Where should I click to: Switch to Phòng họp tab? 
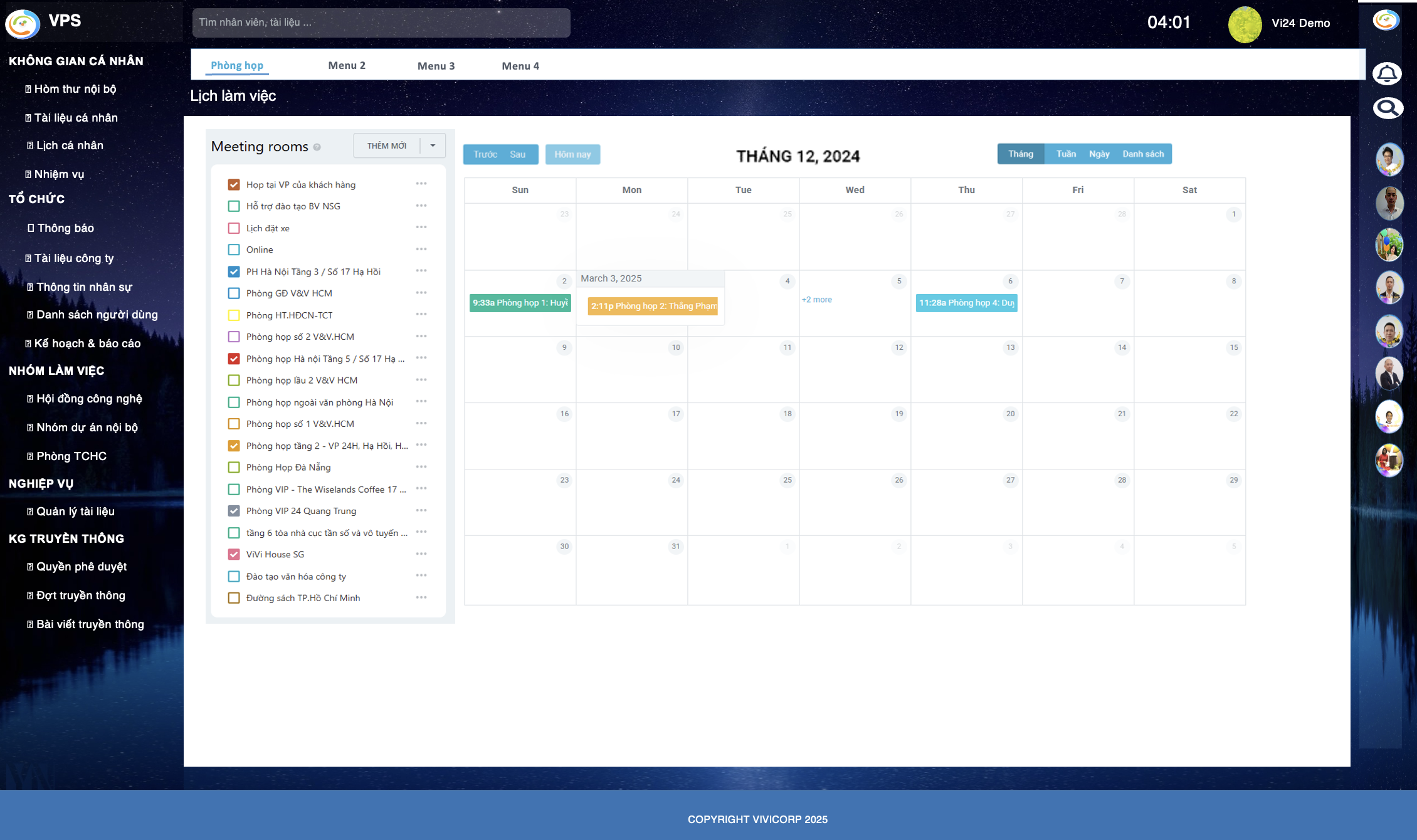[x=237, y=65]
